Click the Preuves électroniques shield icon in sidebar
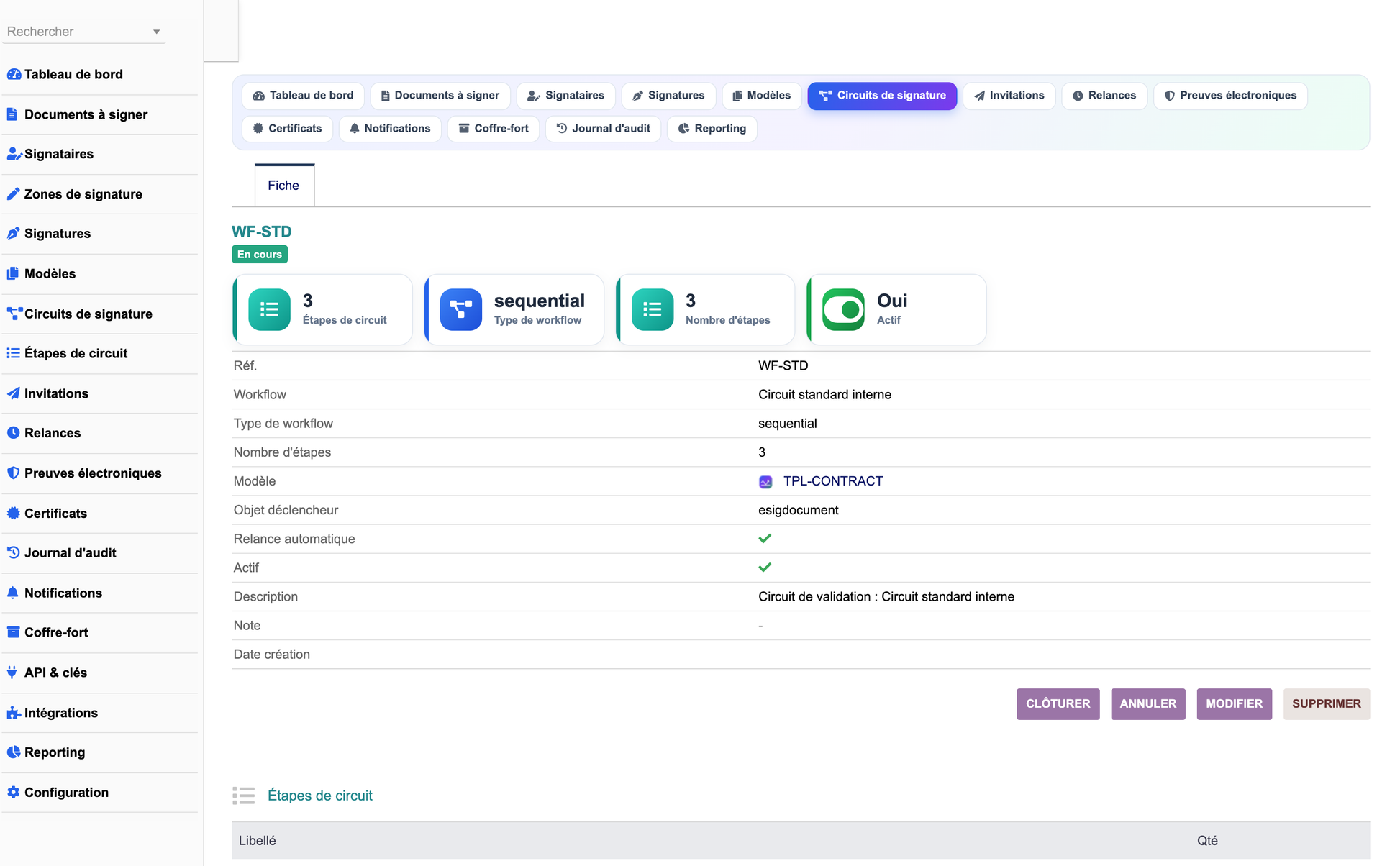 pyautogui.click(x=13, y=473)
